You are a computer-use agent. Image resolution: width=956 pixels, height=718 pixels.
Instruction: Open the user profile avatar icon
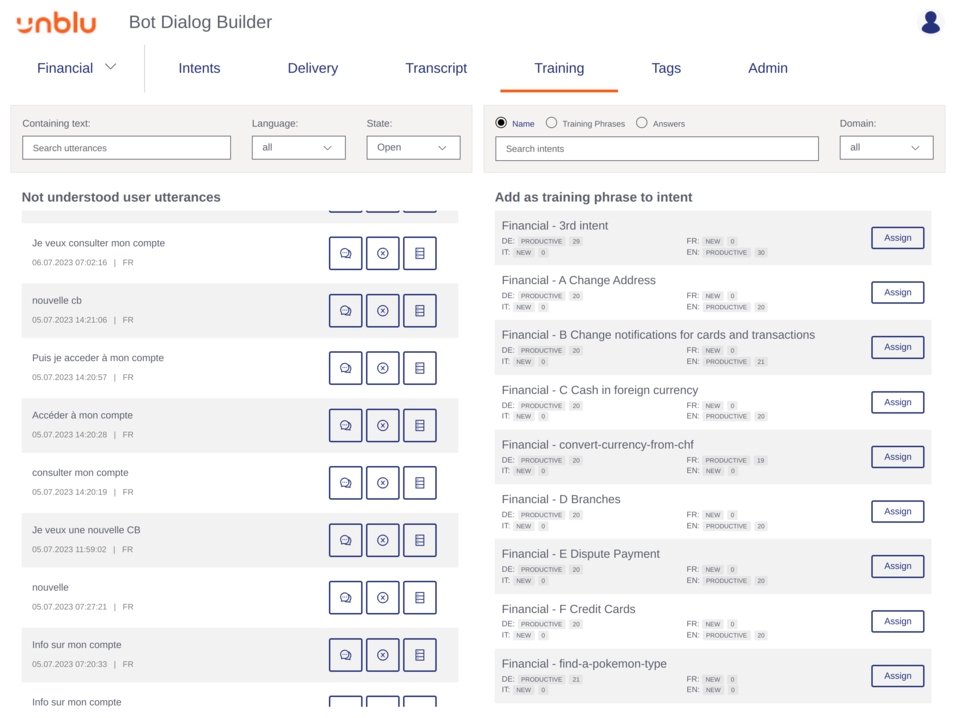coord(930,22)
